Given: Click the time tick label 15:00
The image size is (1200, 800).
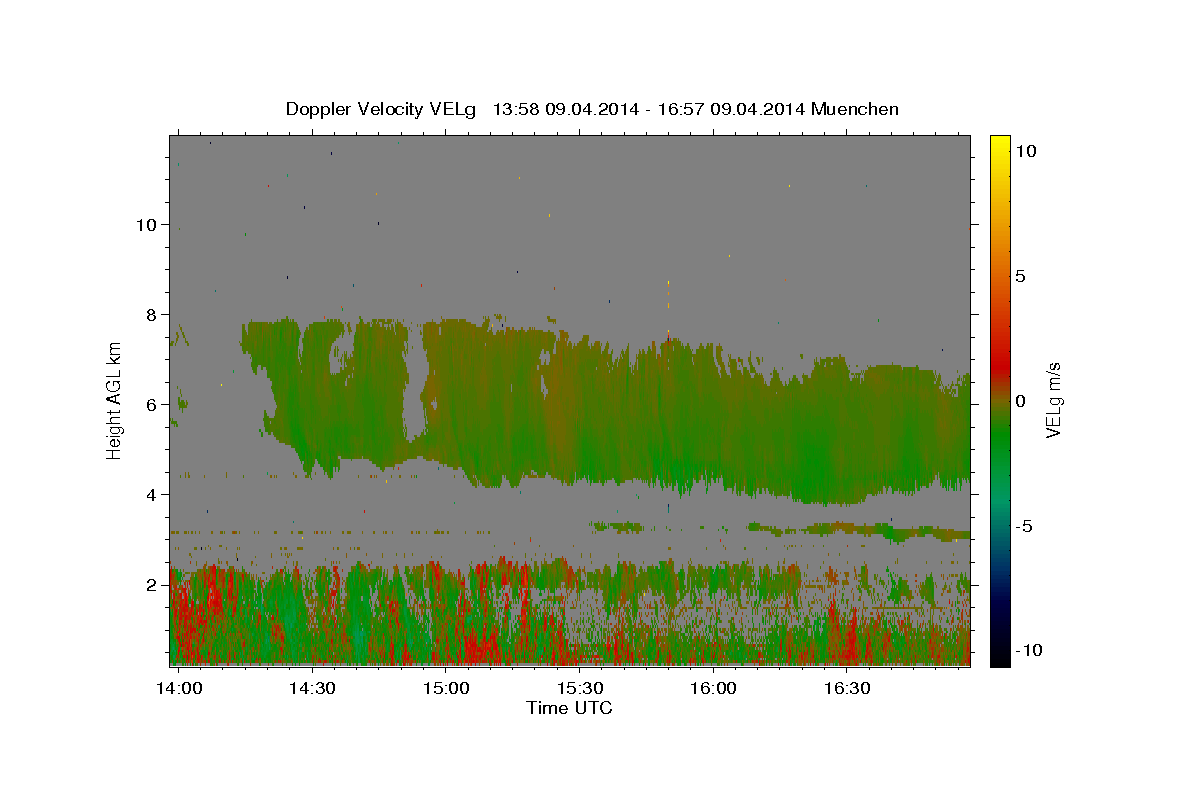Looking at the screenshot, I should click(x=446, y=689).
